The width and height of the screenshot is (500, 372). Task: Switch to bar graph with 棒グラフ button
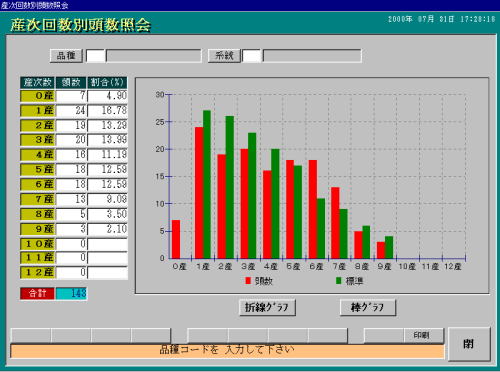368,307
